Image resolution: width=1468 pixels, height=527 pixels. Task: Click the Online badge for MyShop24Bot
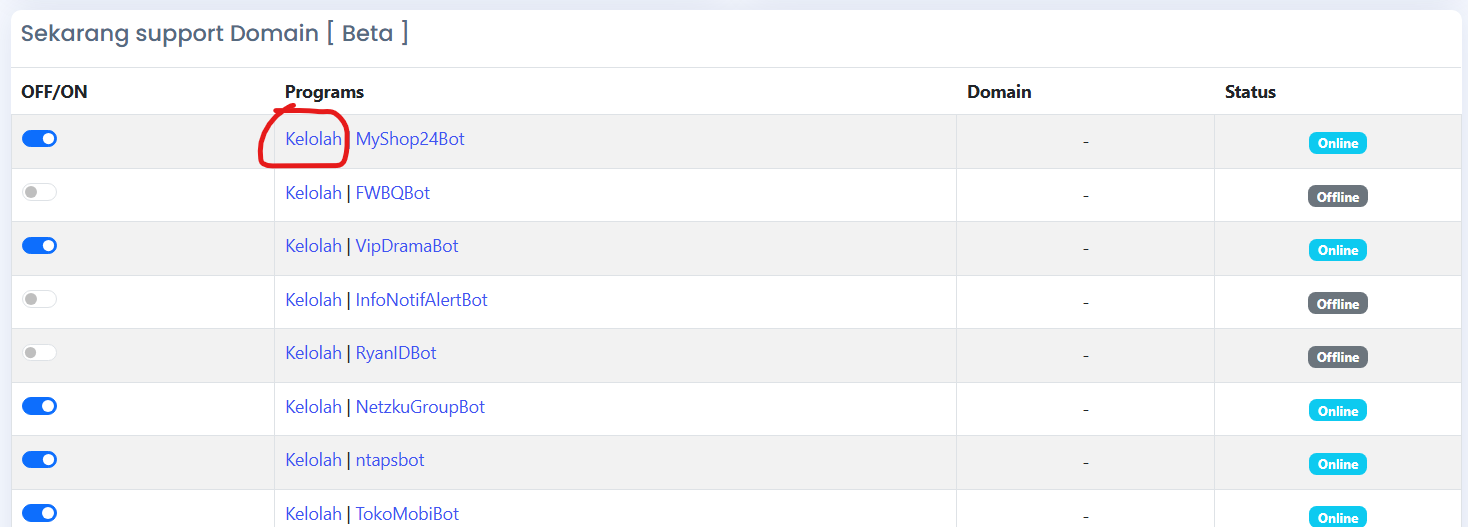click(1337, 143)
